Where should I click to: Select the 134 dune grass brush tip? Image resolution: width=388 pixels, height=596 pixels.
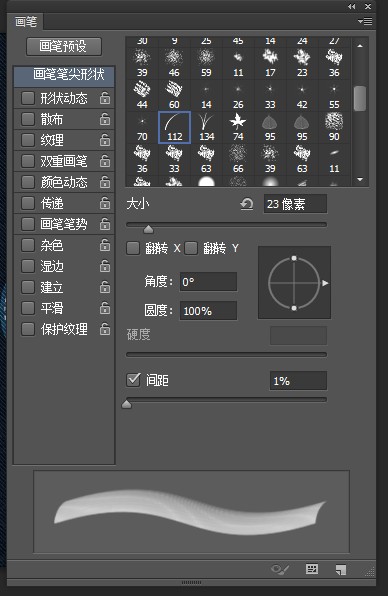pos(206,127)
